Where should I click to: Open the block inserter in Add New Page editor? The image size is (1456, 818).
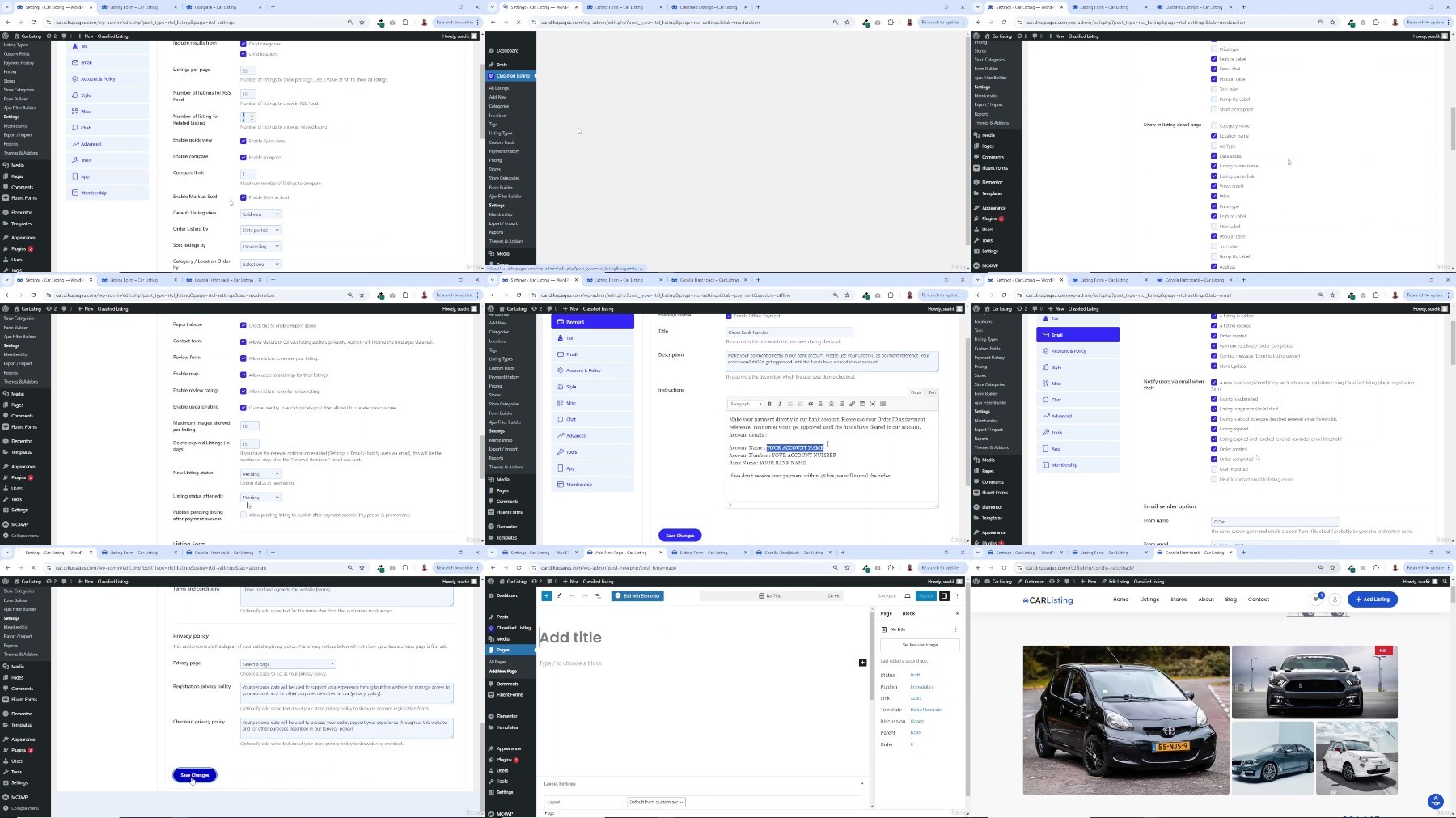tap(546, 595)
